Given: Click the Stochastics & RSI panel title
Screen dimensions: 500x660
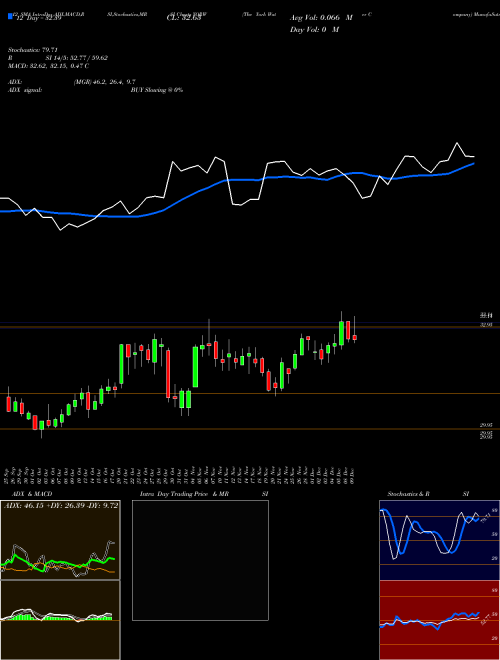Looking at the screenshot, I should [x=428, y=494].
